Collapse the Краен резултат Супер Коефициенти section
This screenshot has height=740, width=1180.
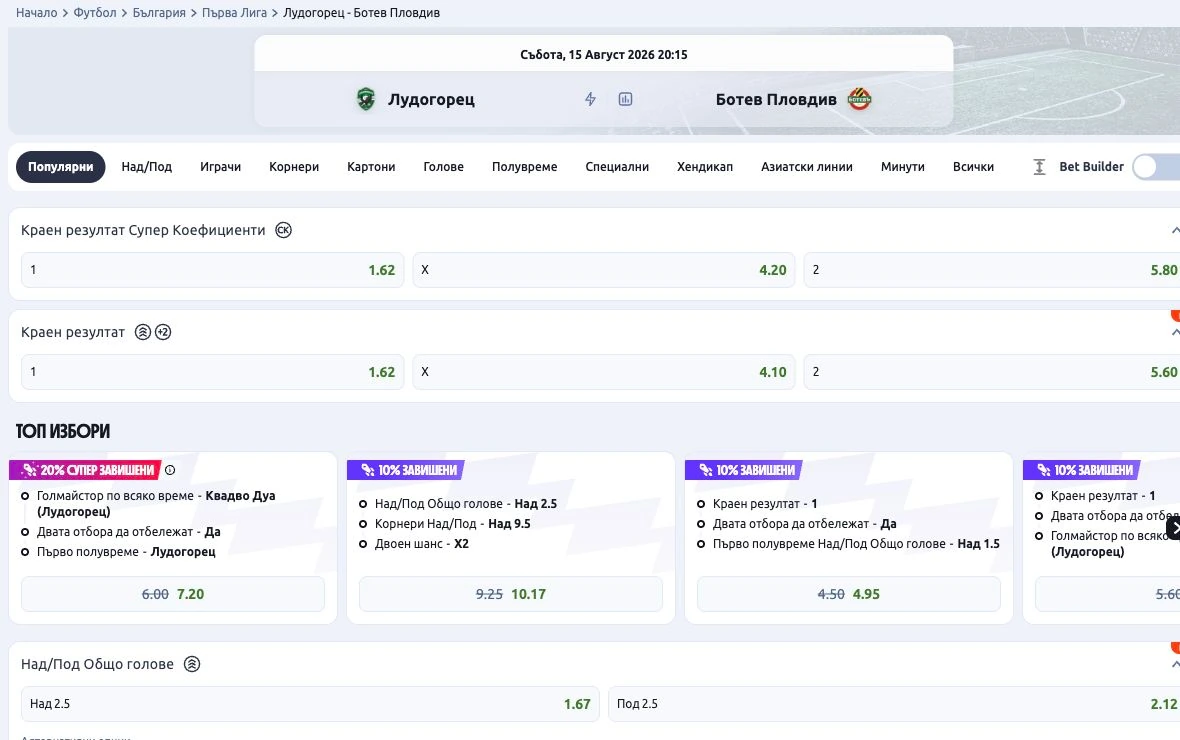coord(1175,230)
